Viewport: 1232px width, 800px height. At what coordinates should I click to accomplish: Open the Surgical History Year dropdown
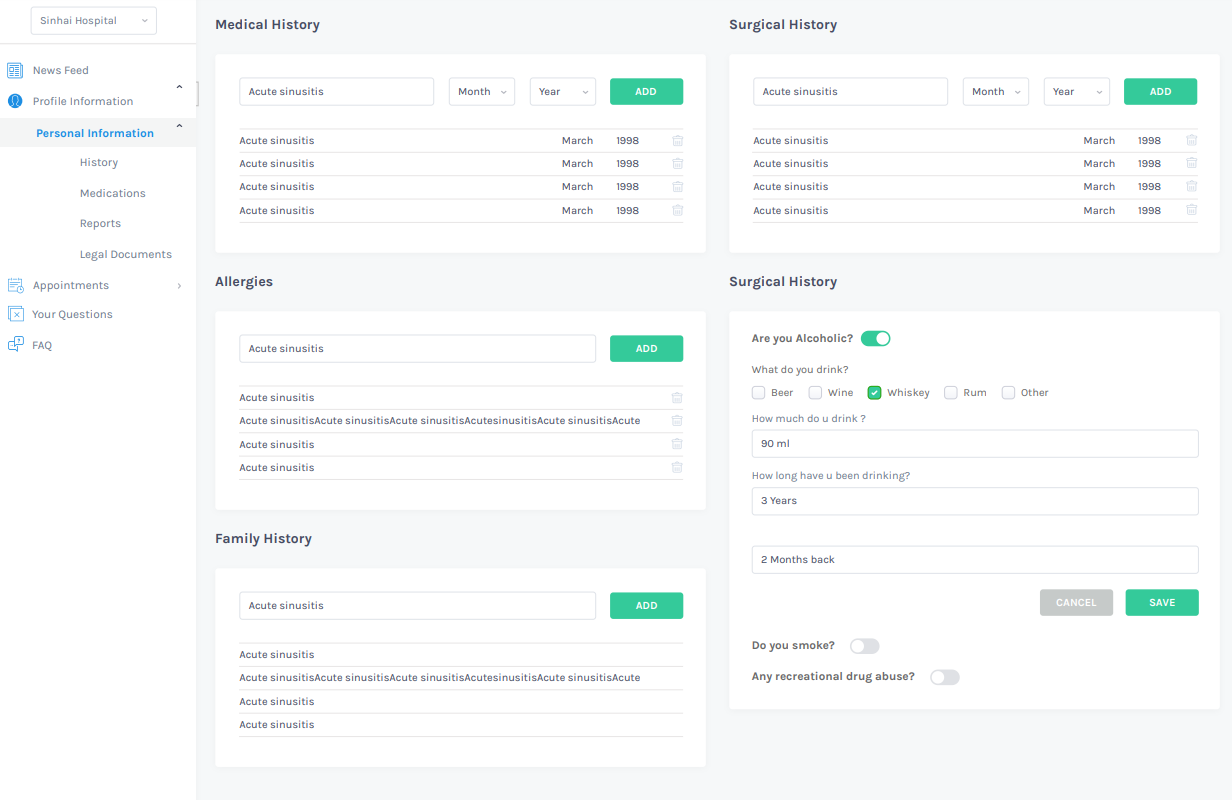pyautogui.click(x=1076, y=92)
